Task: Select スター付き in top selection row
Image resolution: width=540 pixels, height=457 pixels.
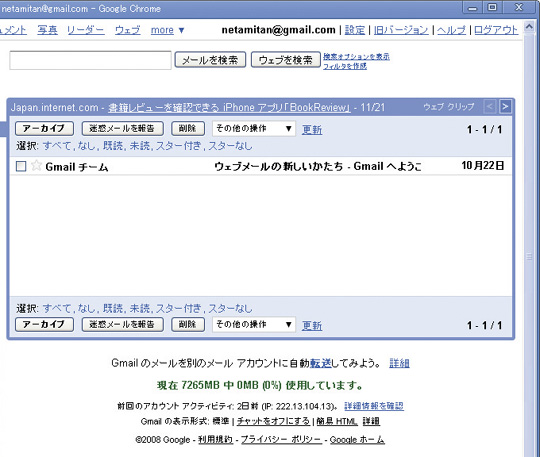Action: pos(178,146)
